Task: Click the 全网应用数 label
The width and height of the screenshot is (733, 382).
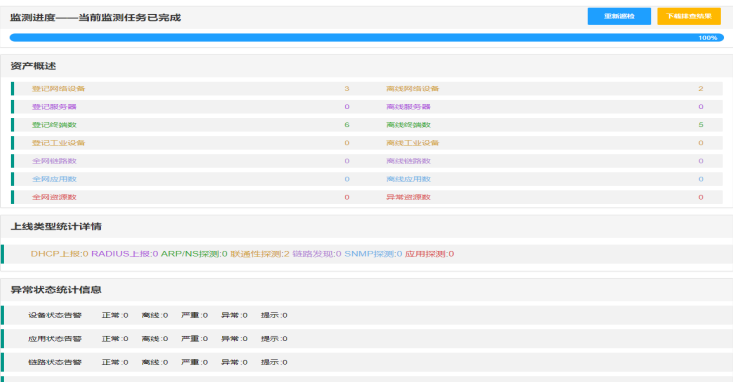Action: pyautogui.click(x=54, y=179)
